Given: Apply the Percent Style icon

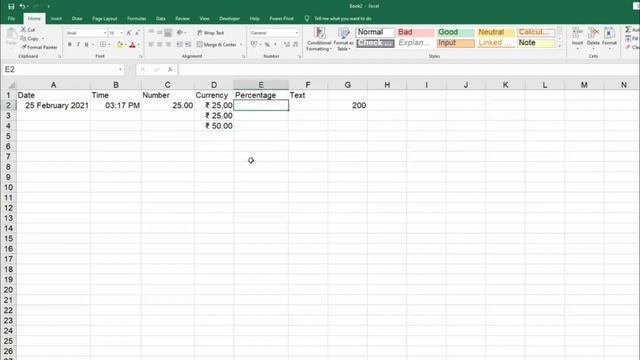Looking at the screenshot, I should click(267, 44).
